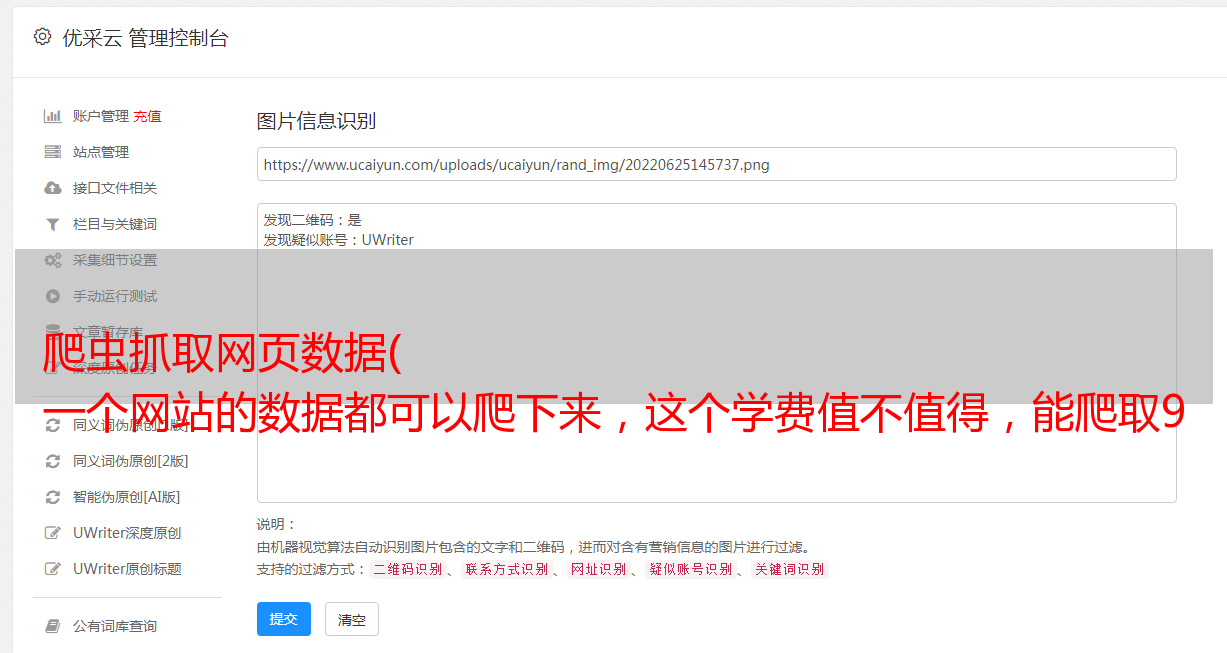Go to UWriter原创标题 page
The height and width of the screenshot is (653, 1227).
(127, 569)
